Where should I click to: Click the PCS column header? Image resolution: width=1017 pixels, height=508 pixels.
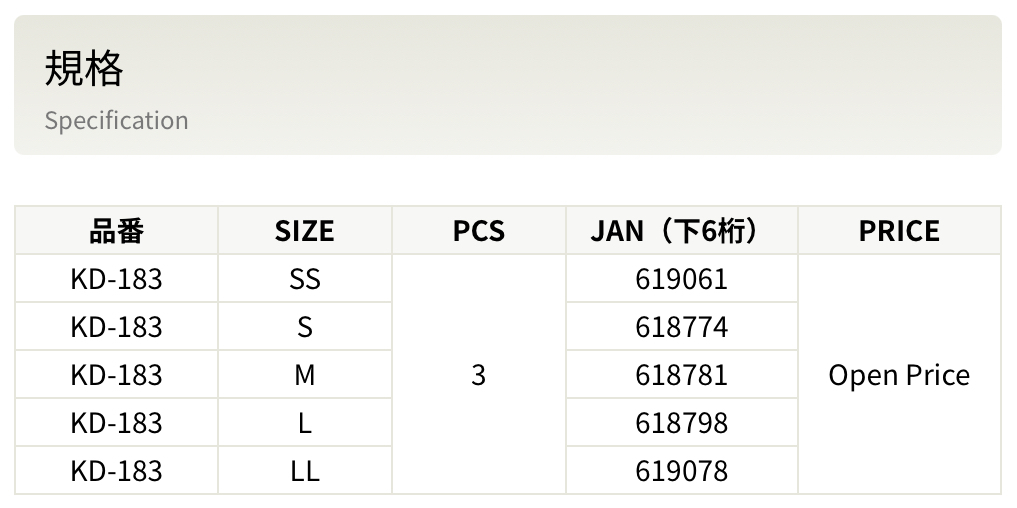478,231
